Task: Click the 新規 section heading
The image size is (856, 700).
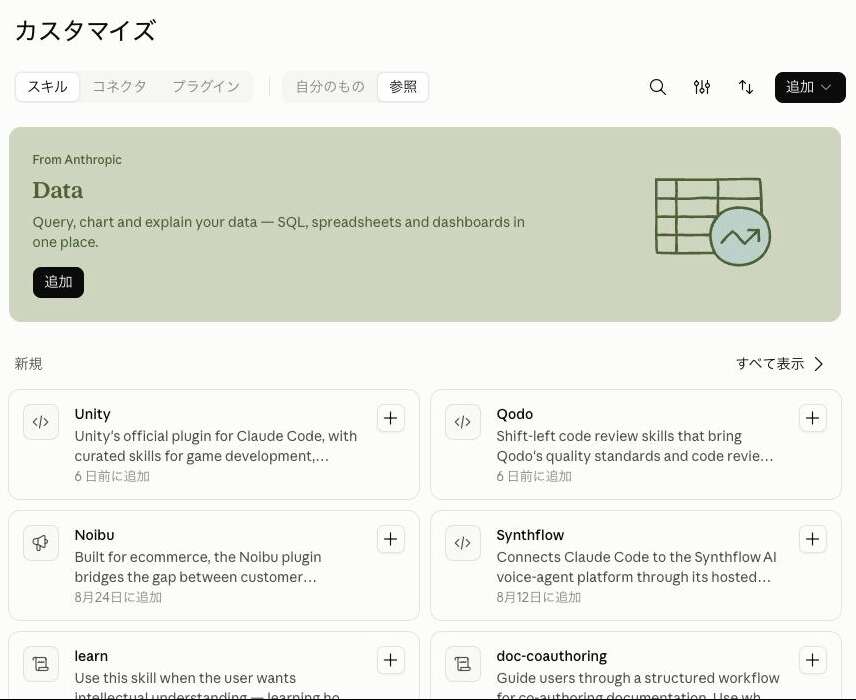Action: point(28,364)
